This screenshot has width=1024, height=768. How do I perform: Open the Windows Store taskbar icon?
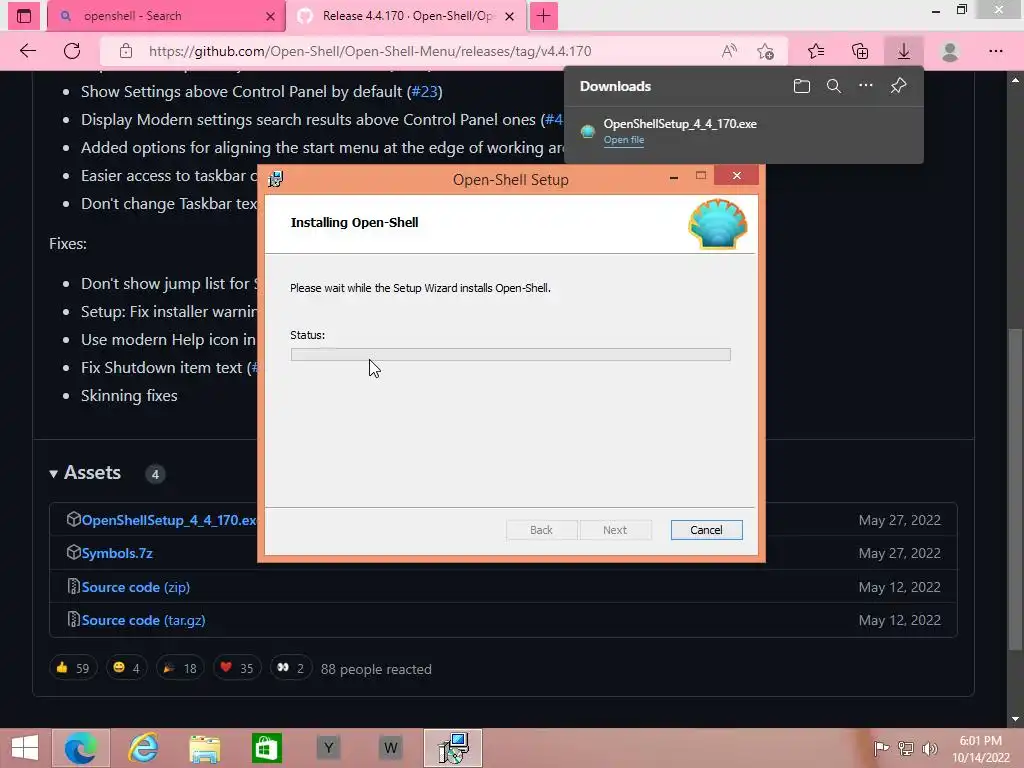(266, 748)
